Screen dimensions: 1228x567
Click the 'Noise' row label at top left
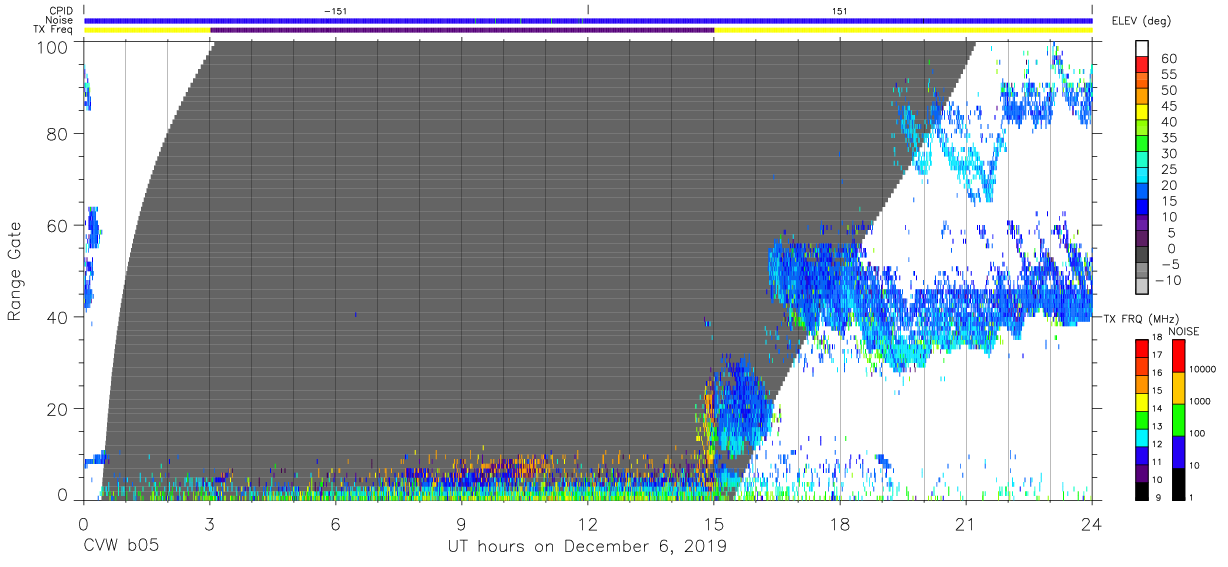click(x=61, y=20)
